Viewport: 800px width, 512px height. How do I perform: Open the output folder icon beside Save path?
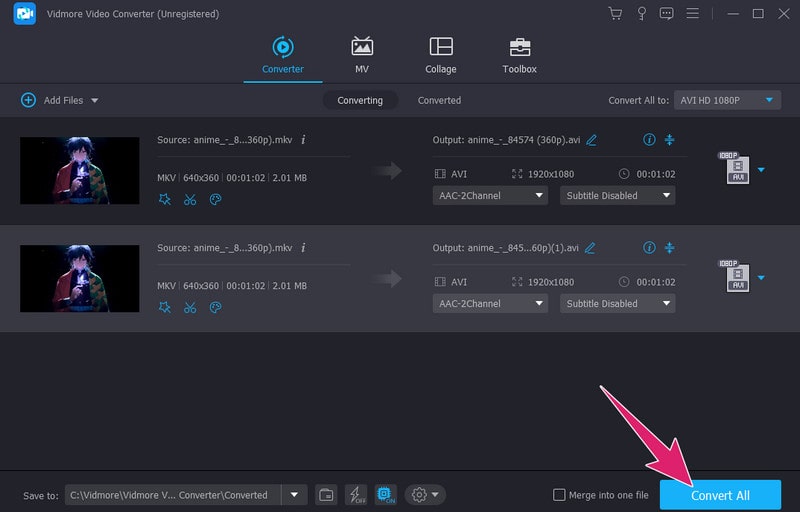pyautogui.click(x=326, y=495)
